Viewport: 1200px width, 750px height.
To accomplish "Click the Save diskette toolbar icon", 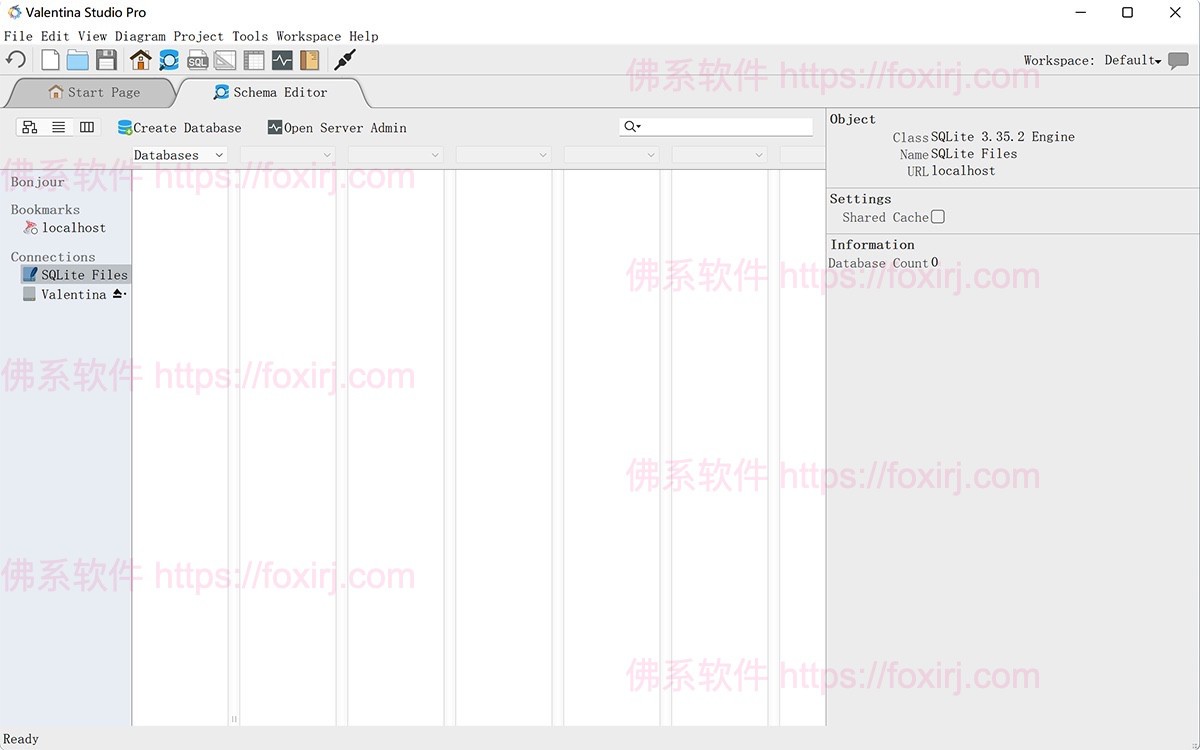I will click(106, 59).
